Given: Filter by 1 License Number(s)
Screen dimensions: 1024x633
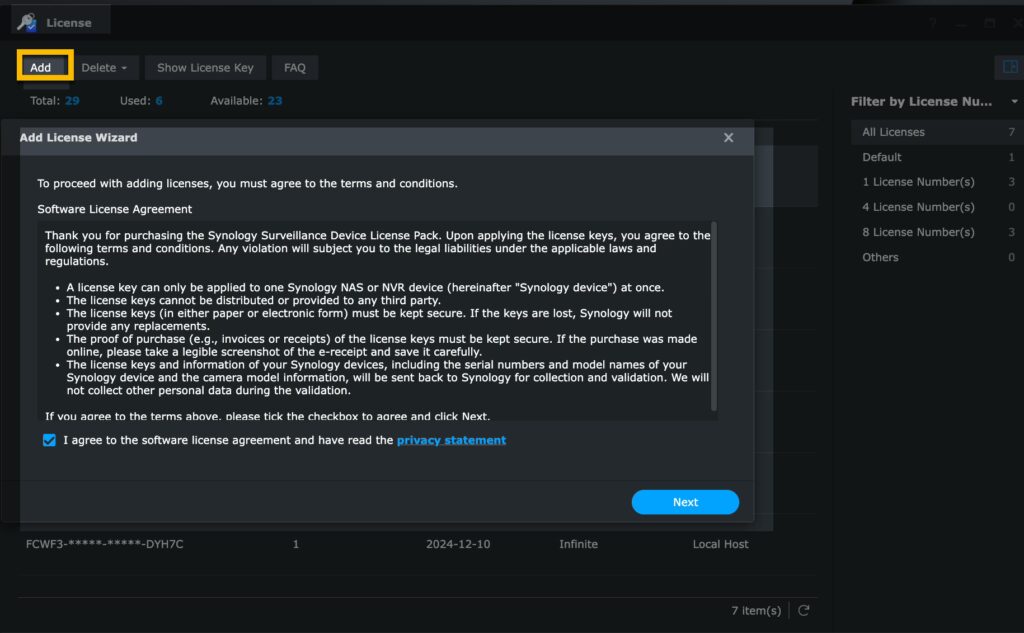Looking at the screenshot, I should (937, 182).
